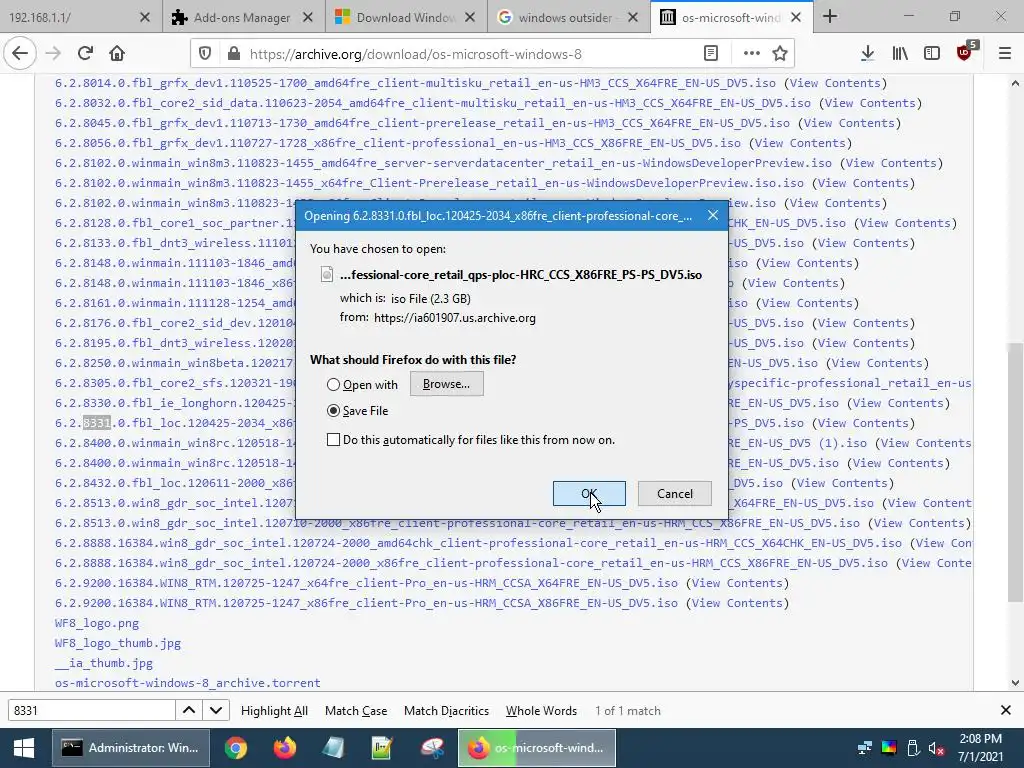Click the page scrollbar down arrow
This screenshot has height=768, width=1024.
[1015, 683]
